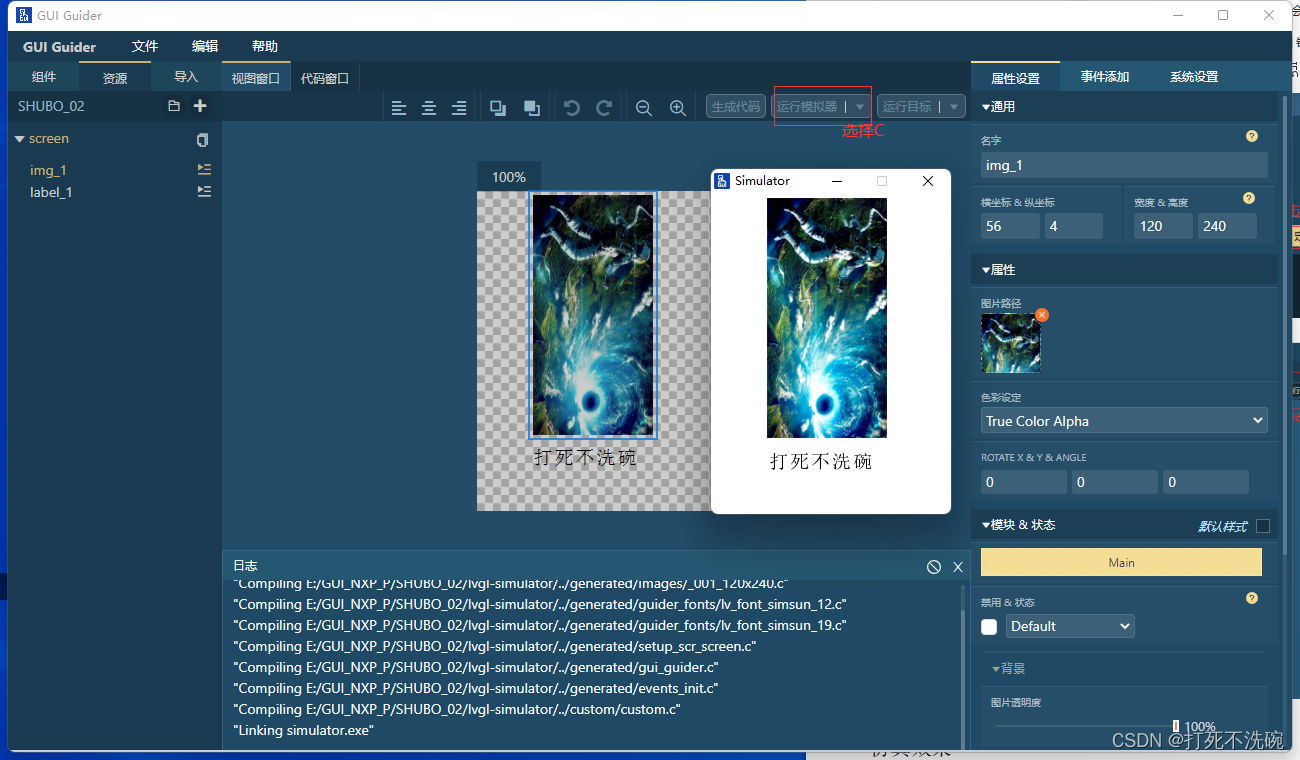Collapse the screen tree node

tap(20, 139)
